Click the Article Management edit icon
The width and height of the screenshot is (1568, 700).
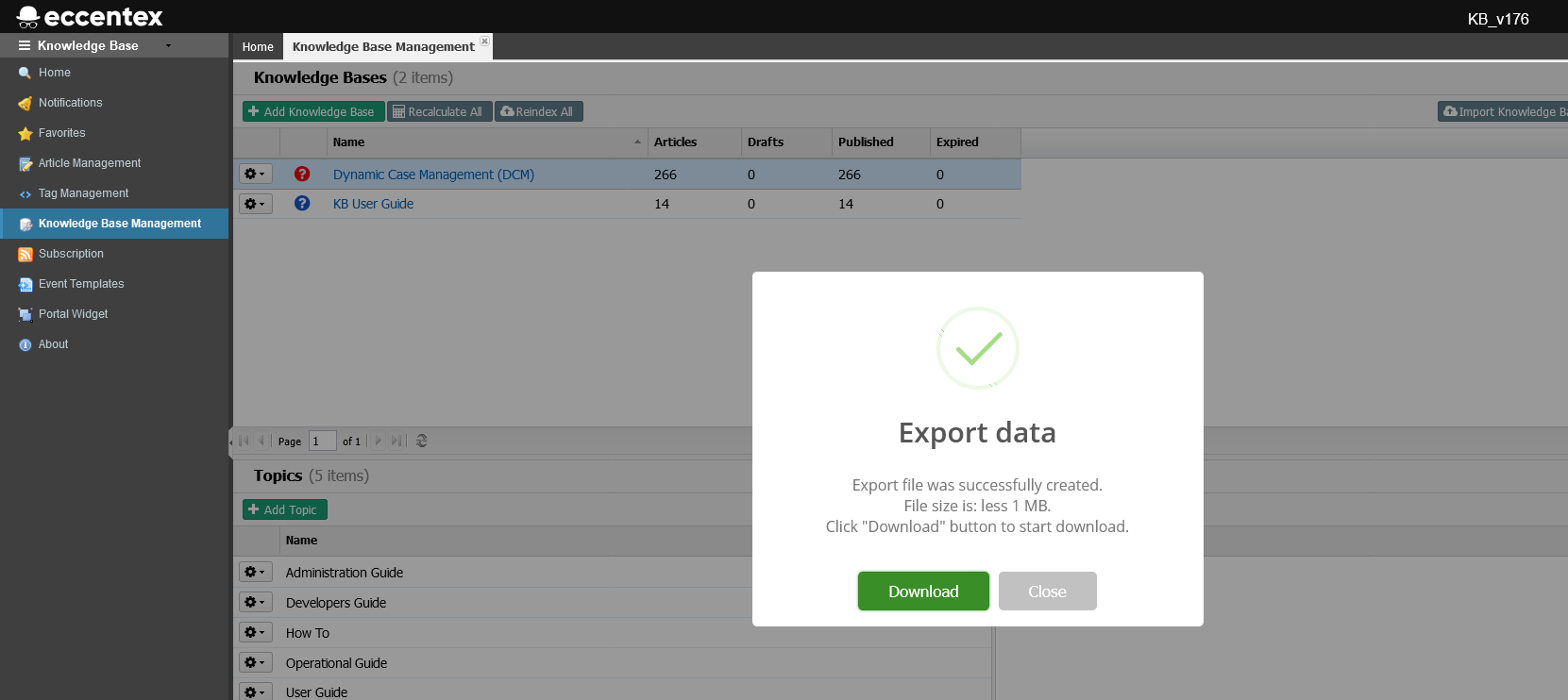pyautogui.click(x=25, y=164)
